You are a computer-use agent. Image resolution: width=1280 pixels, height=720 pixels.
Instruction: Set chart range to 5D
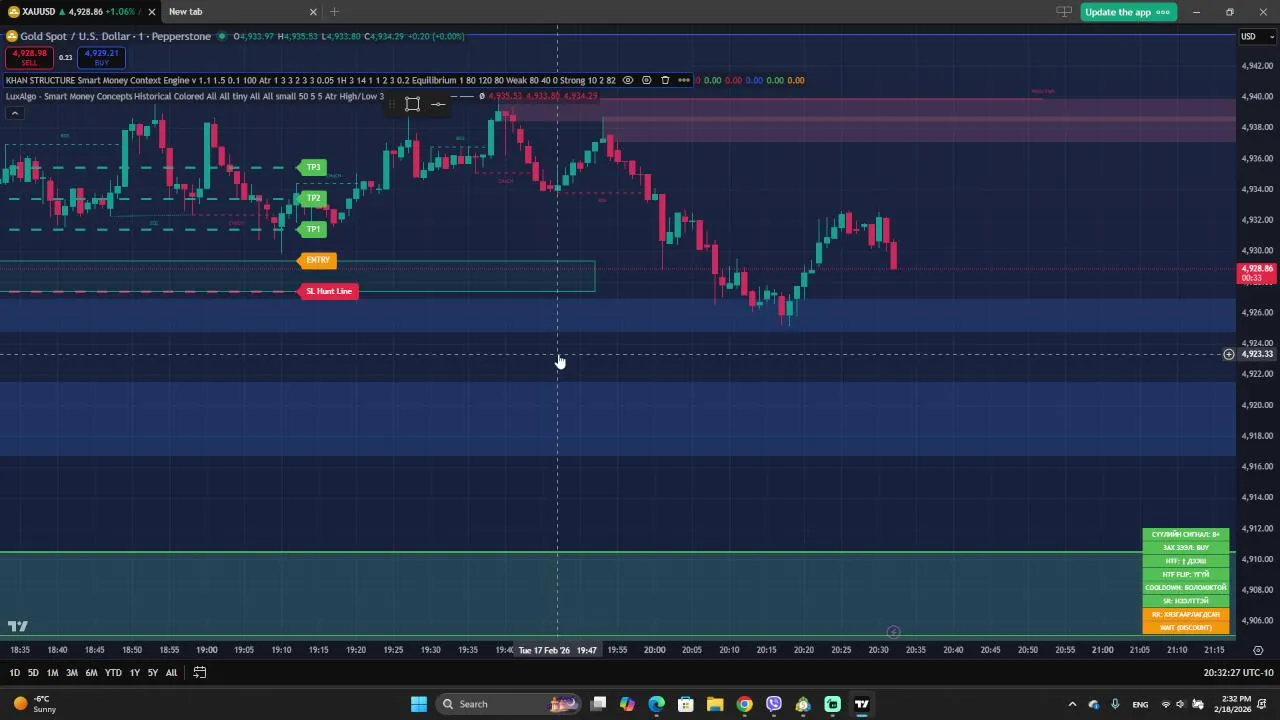coord(33,673)
